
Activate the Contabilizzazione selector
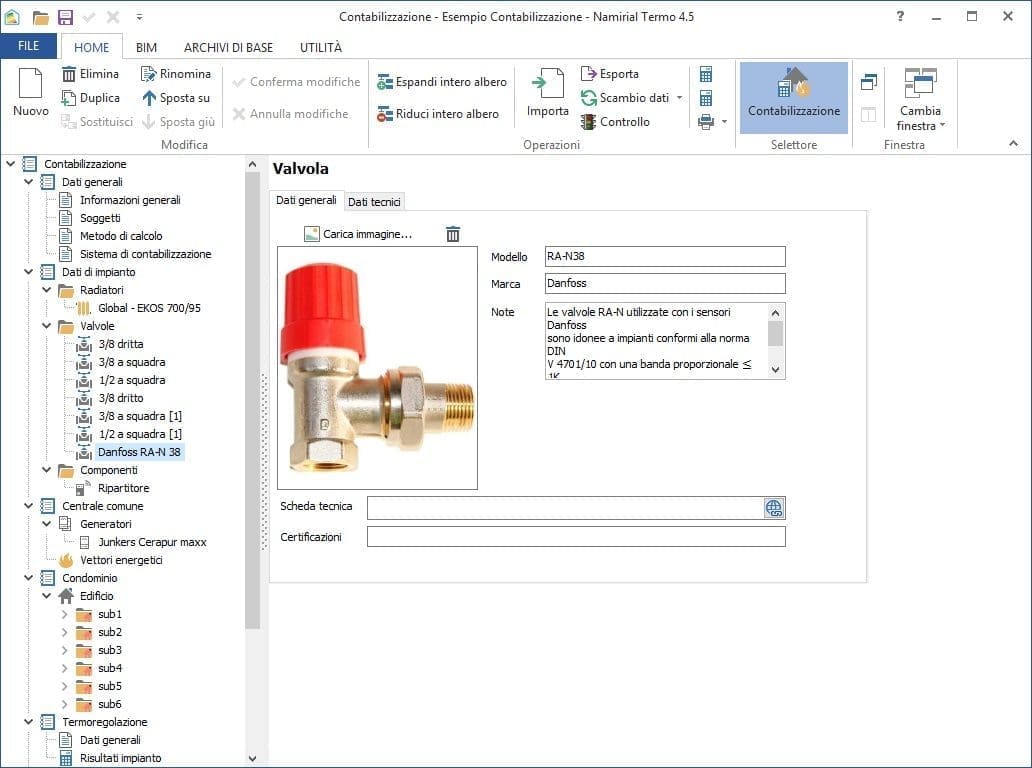pyautogui.click(x=794, y=96)
